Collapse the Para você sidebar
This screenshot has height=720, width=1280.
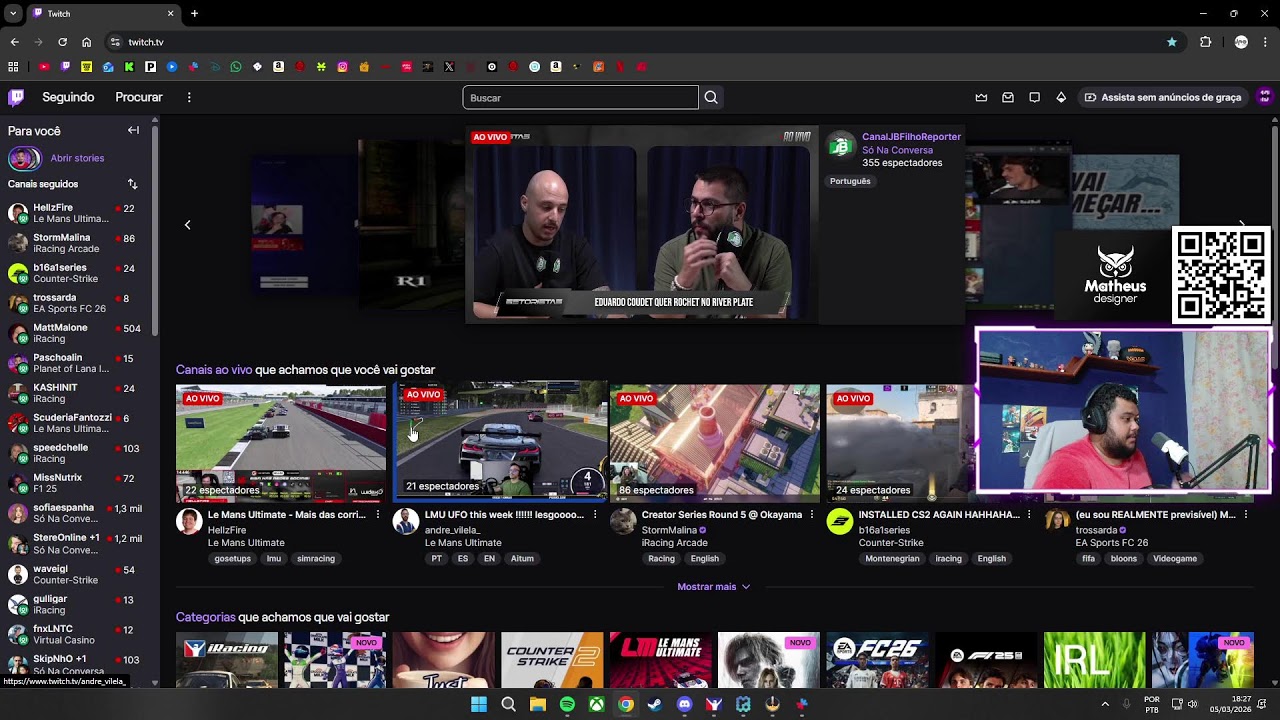(x=133, y=130)
